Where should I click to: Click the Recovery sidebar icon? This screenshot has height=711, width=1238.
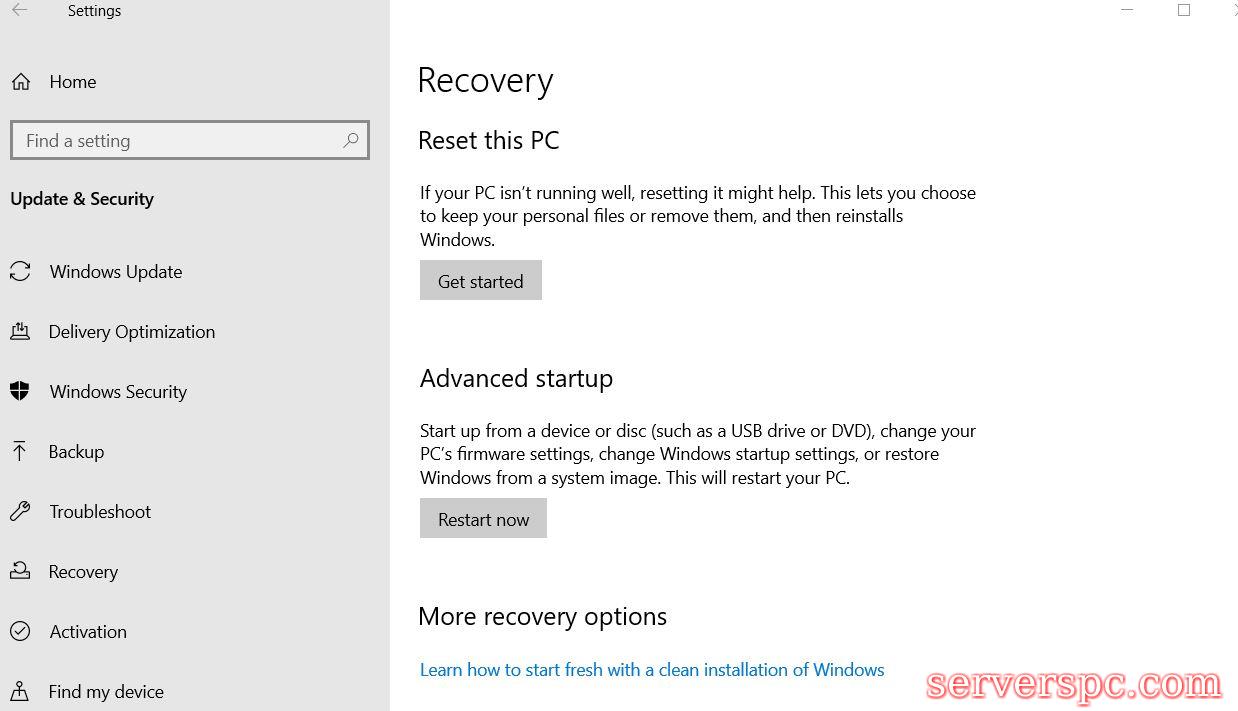point(20,572)
